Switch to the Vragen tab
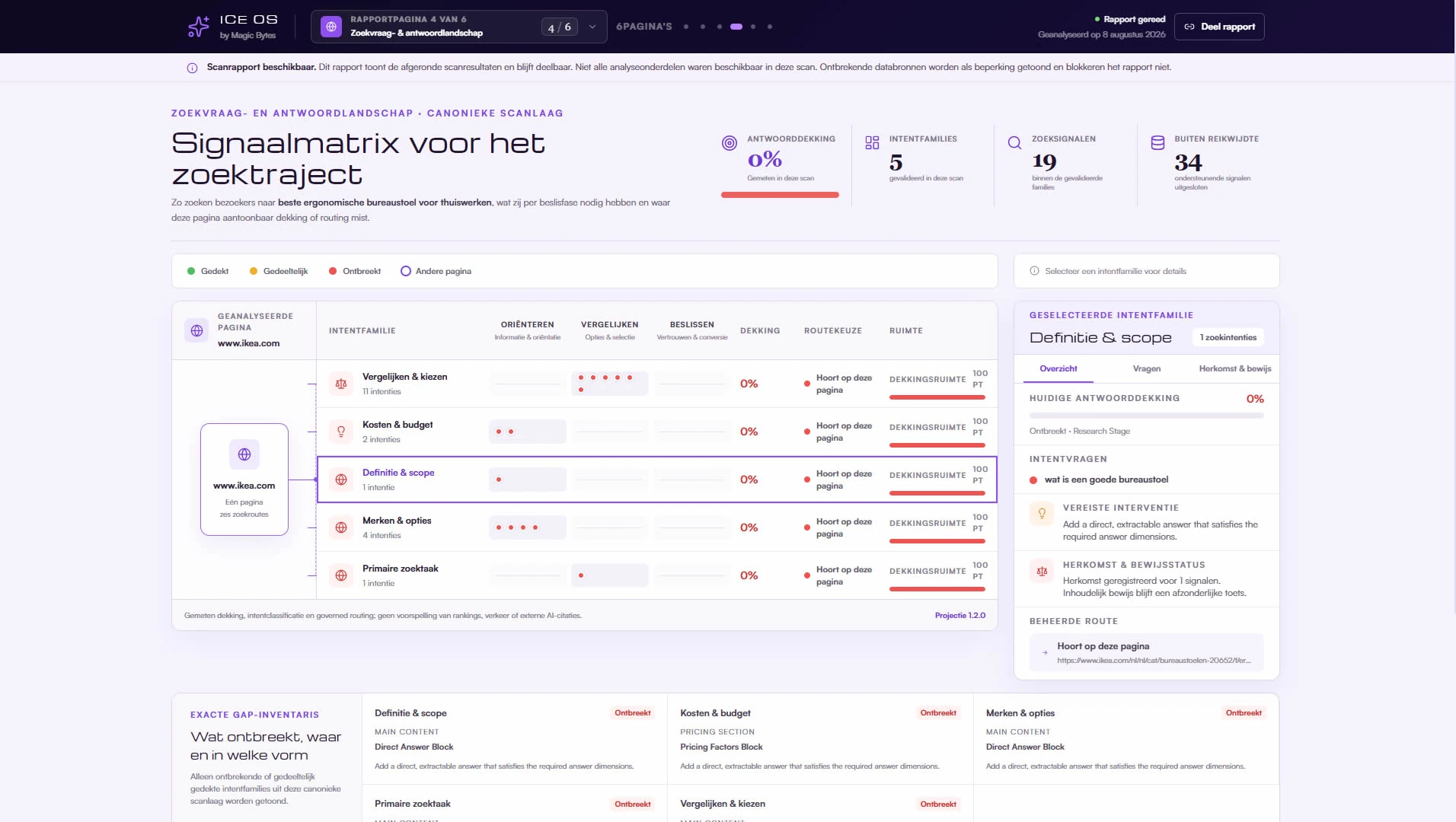The height and width of the screenshot is (822, 1456). point(1146,368)
